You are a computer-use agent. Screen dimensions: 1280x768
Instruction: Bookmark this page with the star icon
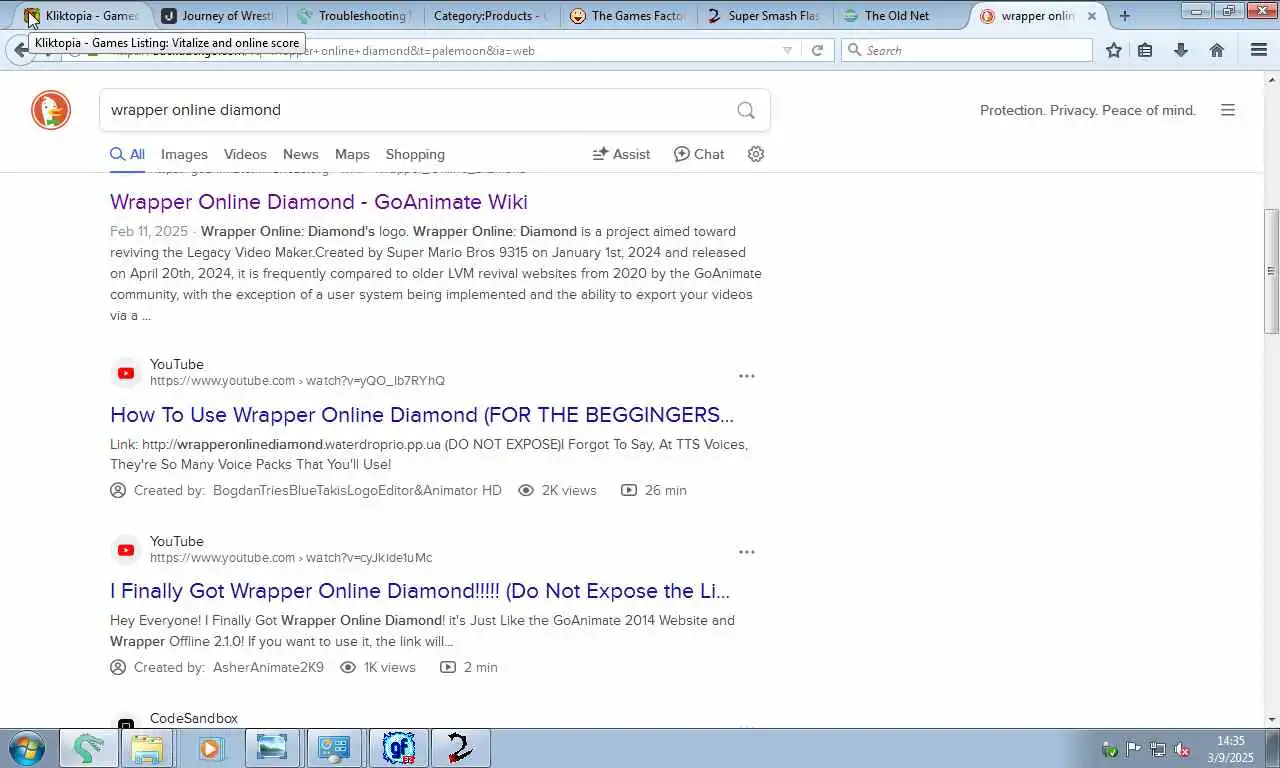pyautogui.click(x=1114, y=50)
